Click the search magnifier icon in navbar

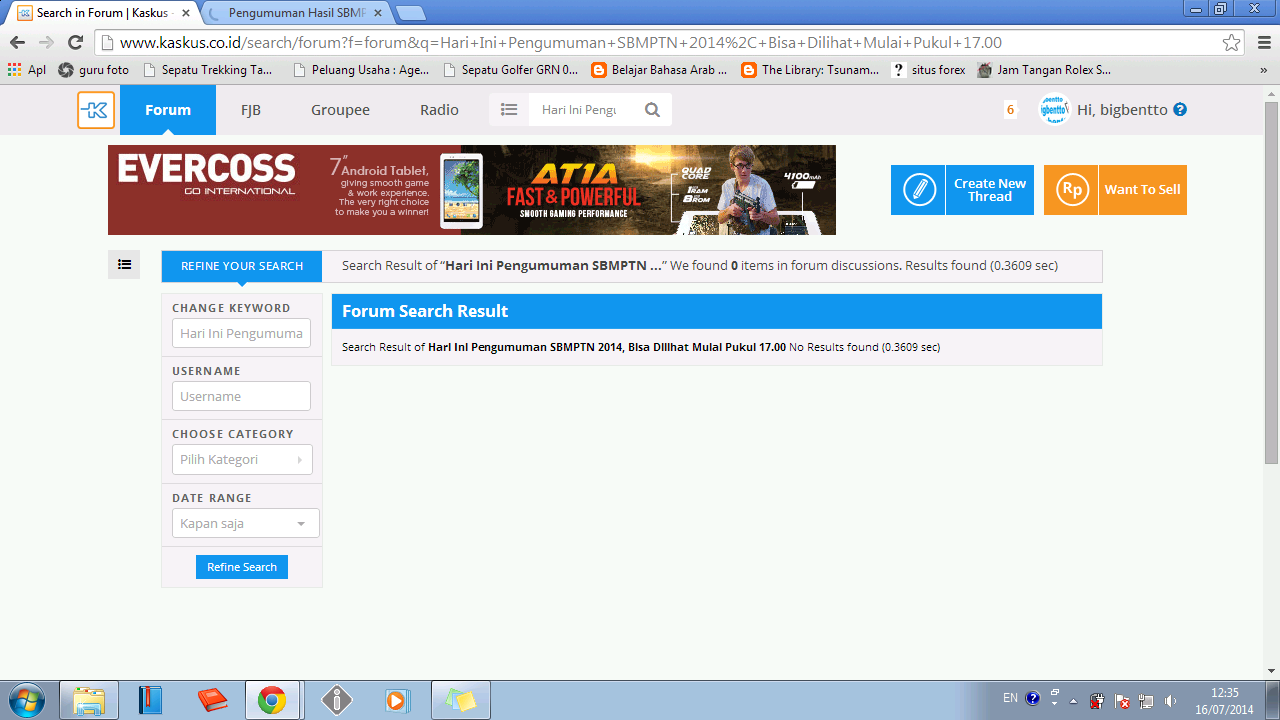point(652,110)
